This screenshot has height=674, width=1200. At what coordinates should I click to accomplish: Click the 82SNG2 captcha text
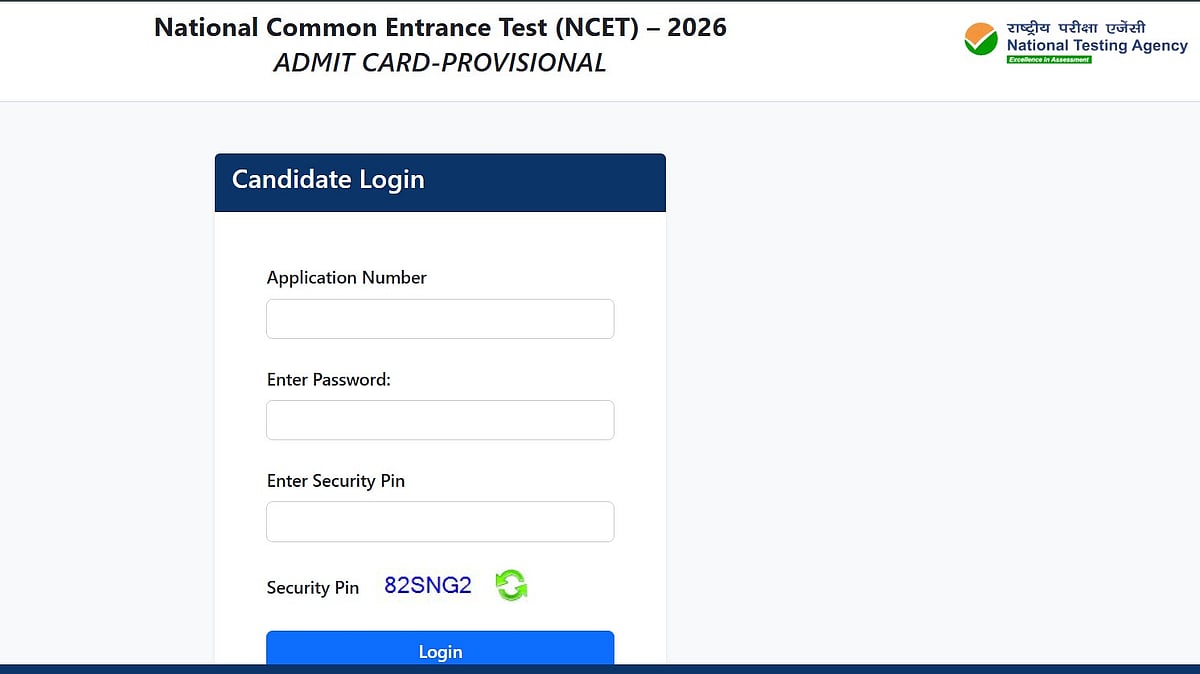428,586
